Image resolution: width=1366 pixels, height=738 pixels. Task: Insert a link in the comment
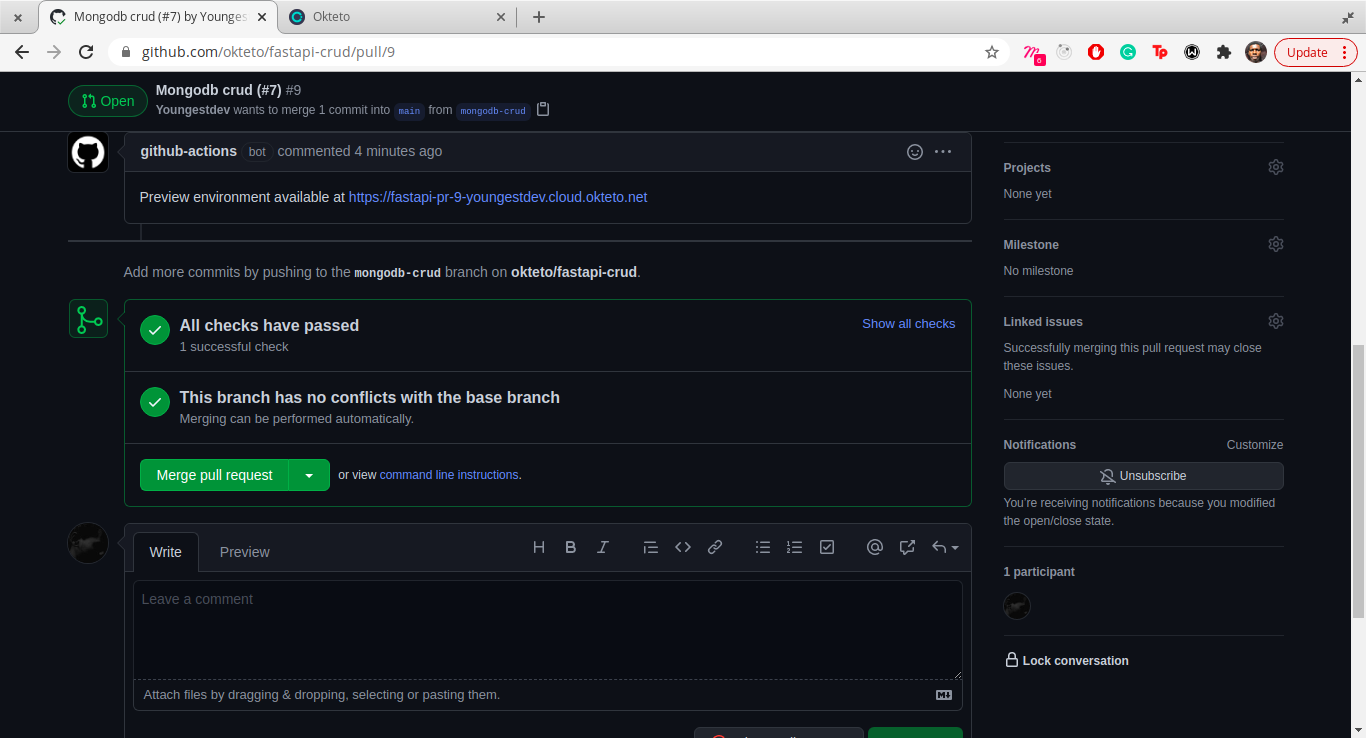click(715, 547)
